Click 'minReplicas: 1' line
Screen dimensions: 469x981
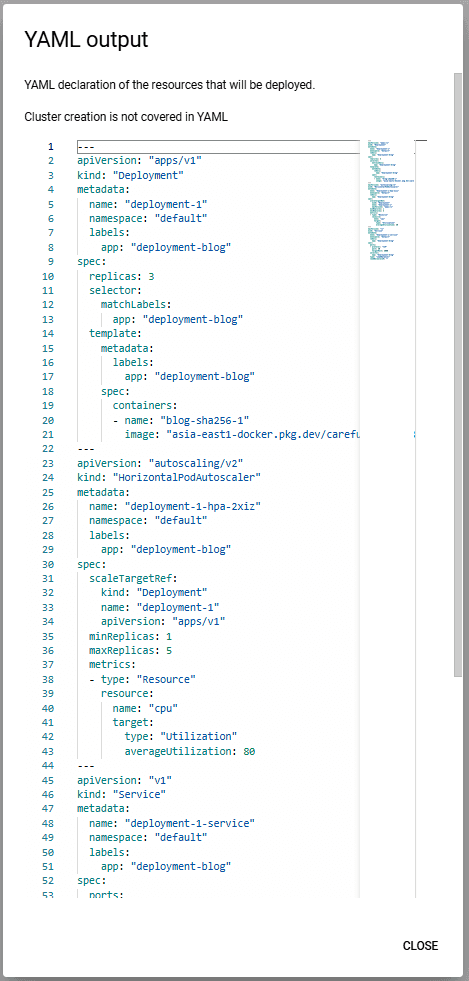tap(130, 636)
